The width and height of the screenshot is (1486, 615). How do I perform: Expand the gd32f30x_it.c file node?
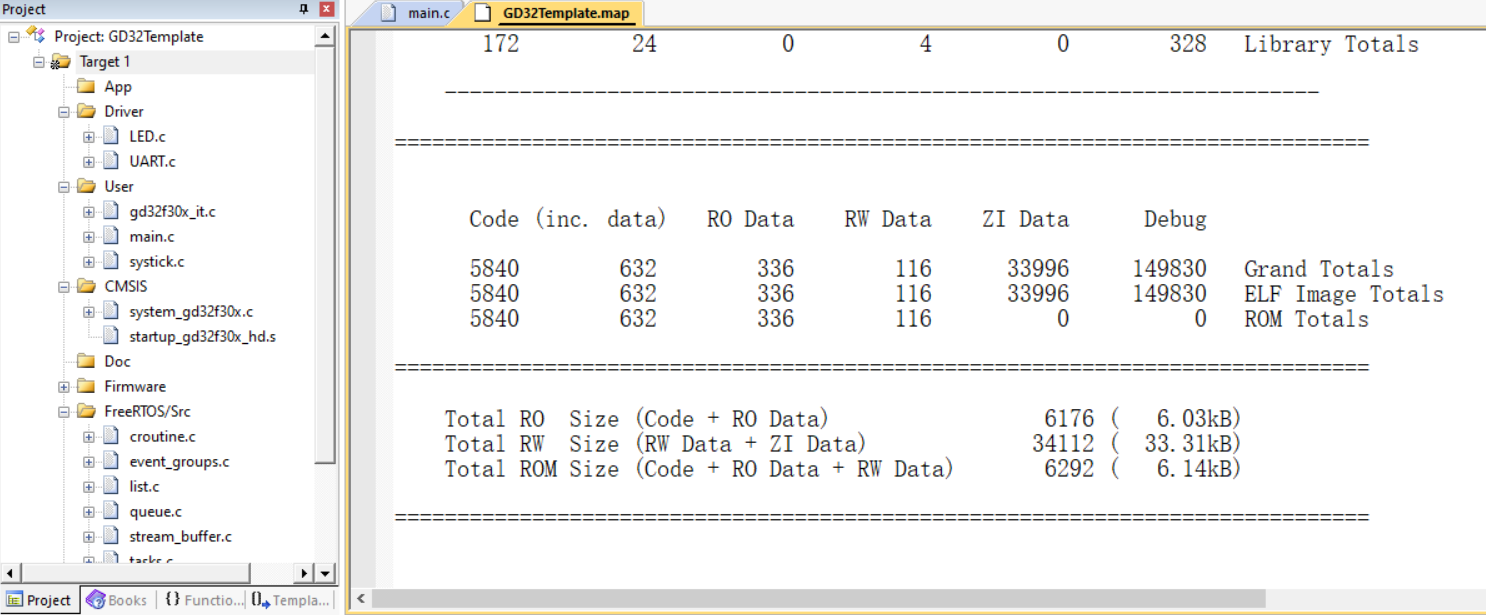(89, 211)
